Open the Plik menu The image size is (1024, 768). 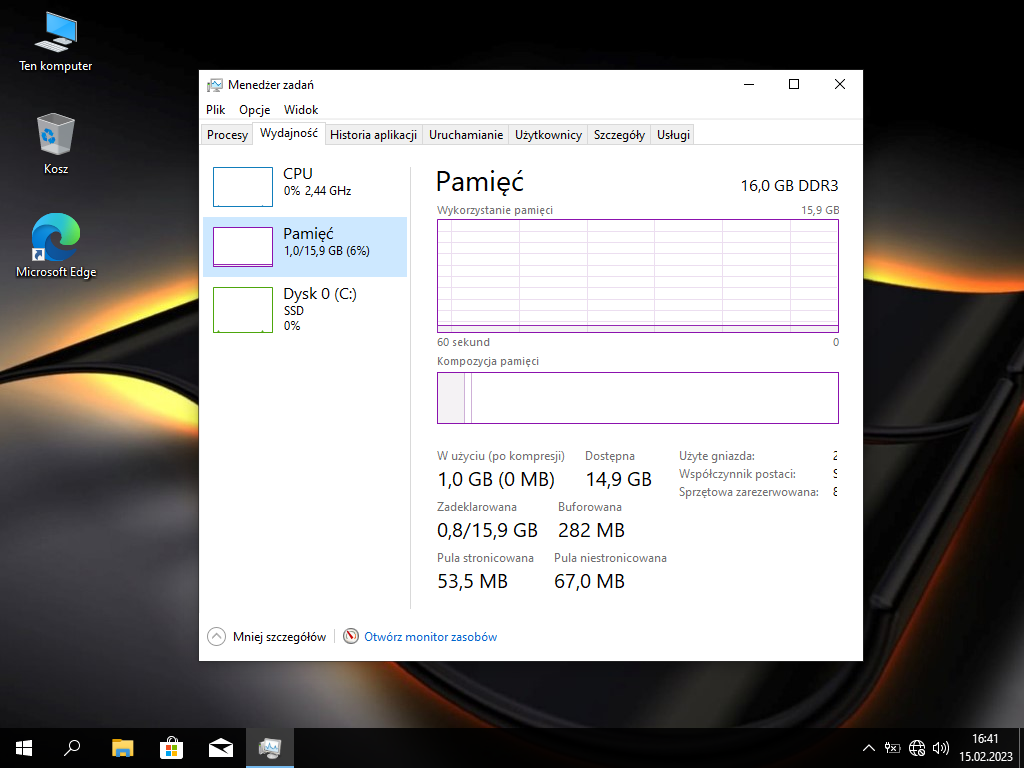216,110
